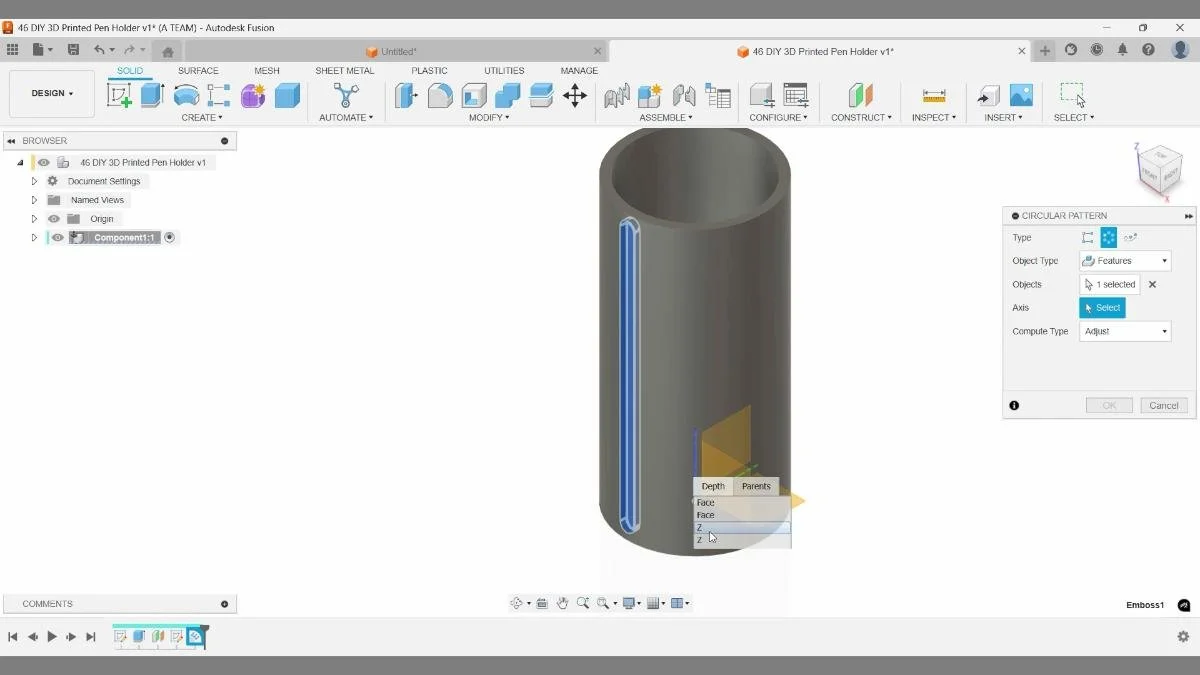The width and height of the screenshot is (1200, 675).
Task: Expand the Origin node in browser tree
Action: tap(34, 218)
